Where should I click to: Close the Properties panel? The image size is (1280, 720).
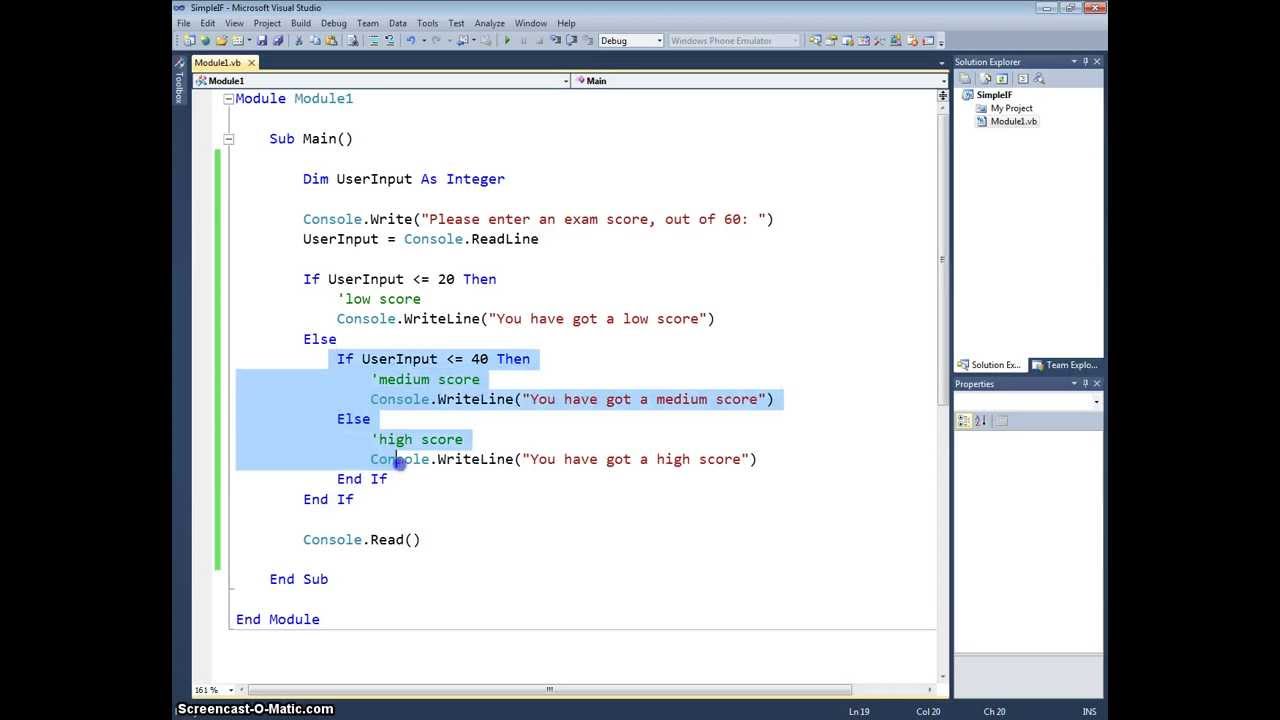[1097, 384]
